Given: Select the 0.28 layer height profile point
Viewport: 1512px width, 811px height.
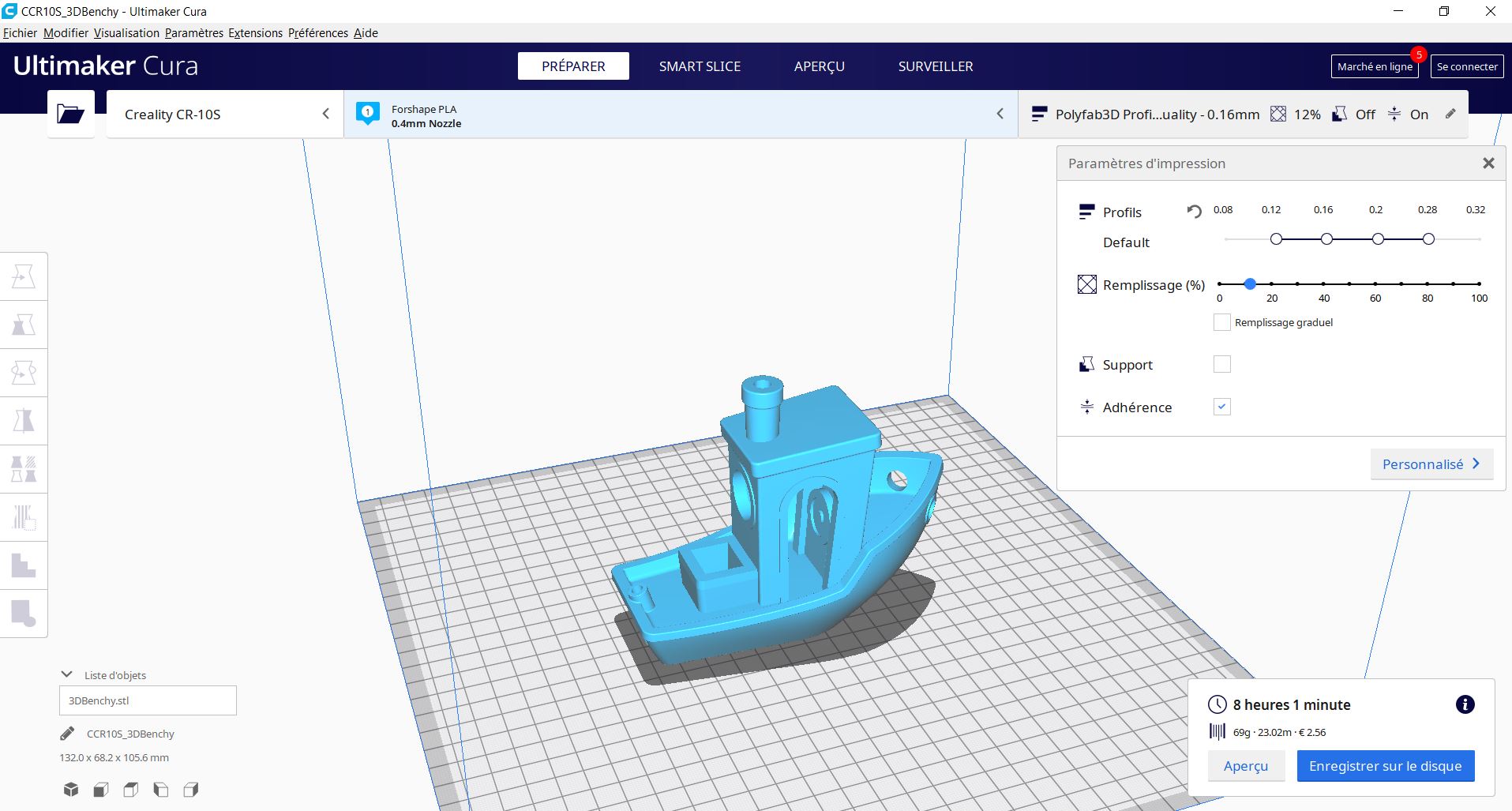Looking at the screenshot, I should 1428,238.
